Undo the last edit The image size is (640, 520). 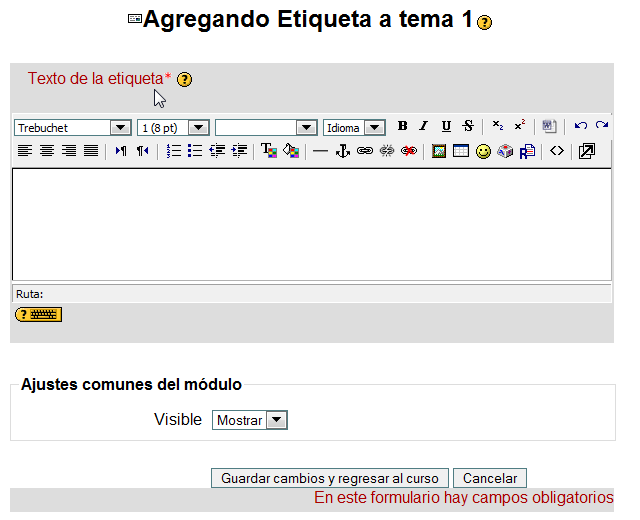pos(580,126)
